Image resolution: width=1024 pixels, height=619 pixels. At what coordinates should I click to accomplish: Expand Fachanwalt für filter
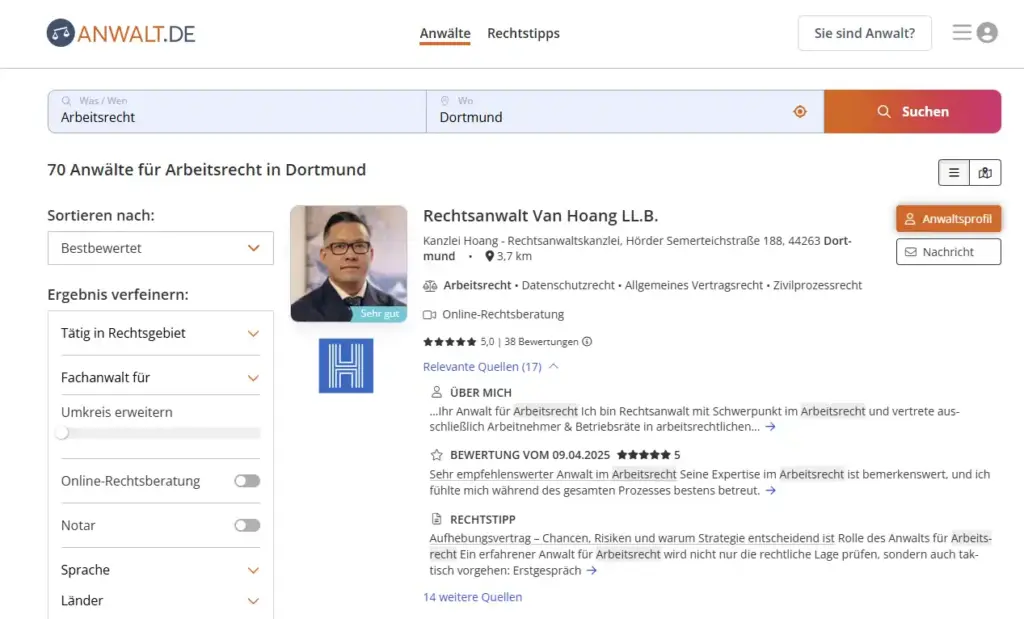[x=161, y=377]
